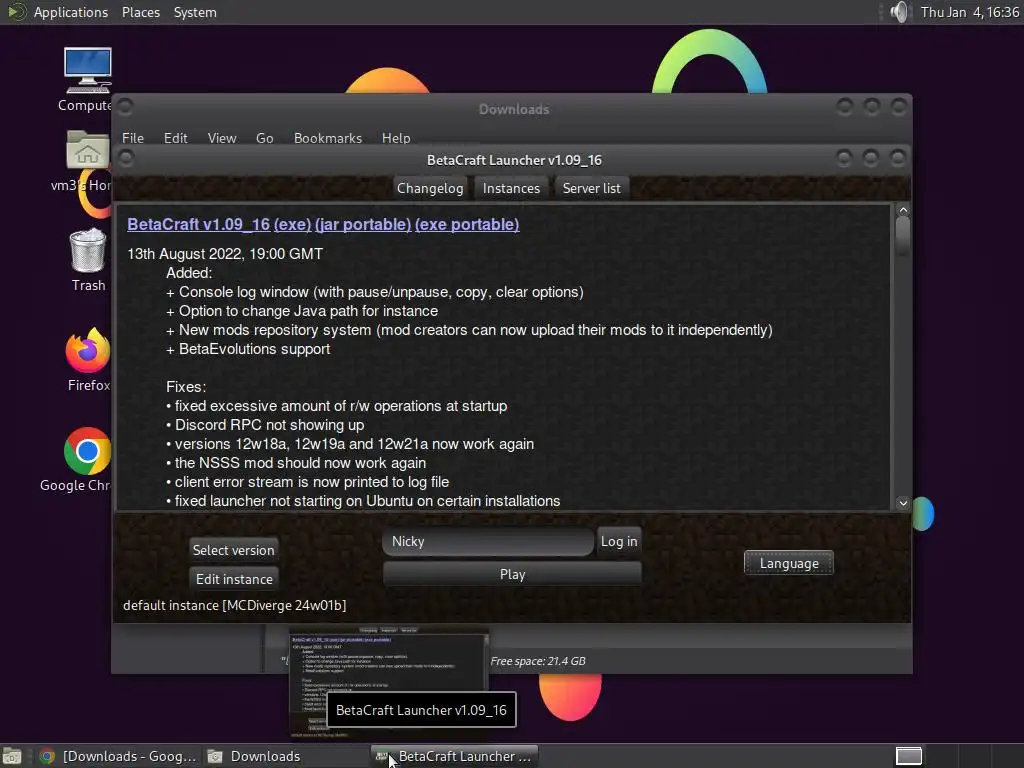Open Help menu in Downloads window
Viewport: 1024px width, 768px height.
[x=396, y=138]
